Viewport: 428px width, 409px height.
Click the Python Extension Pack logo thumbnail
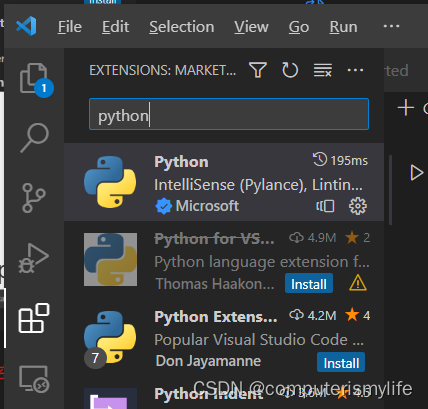(x=110, y=337)
